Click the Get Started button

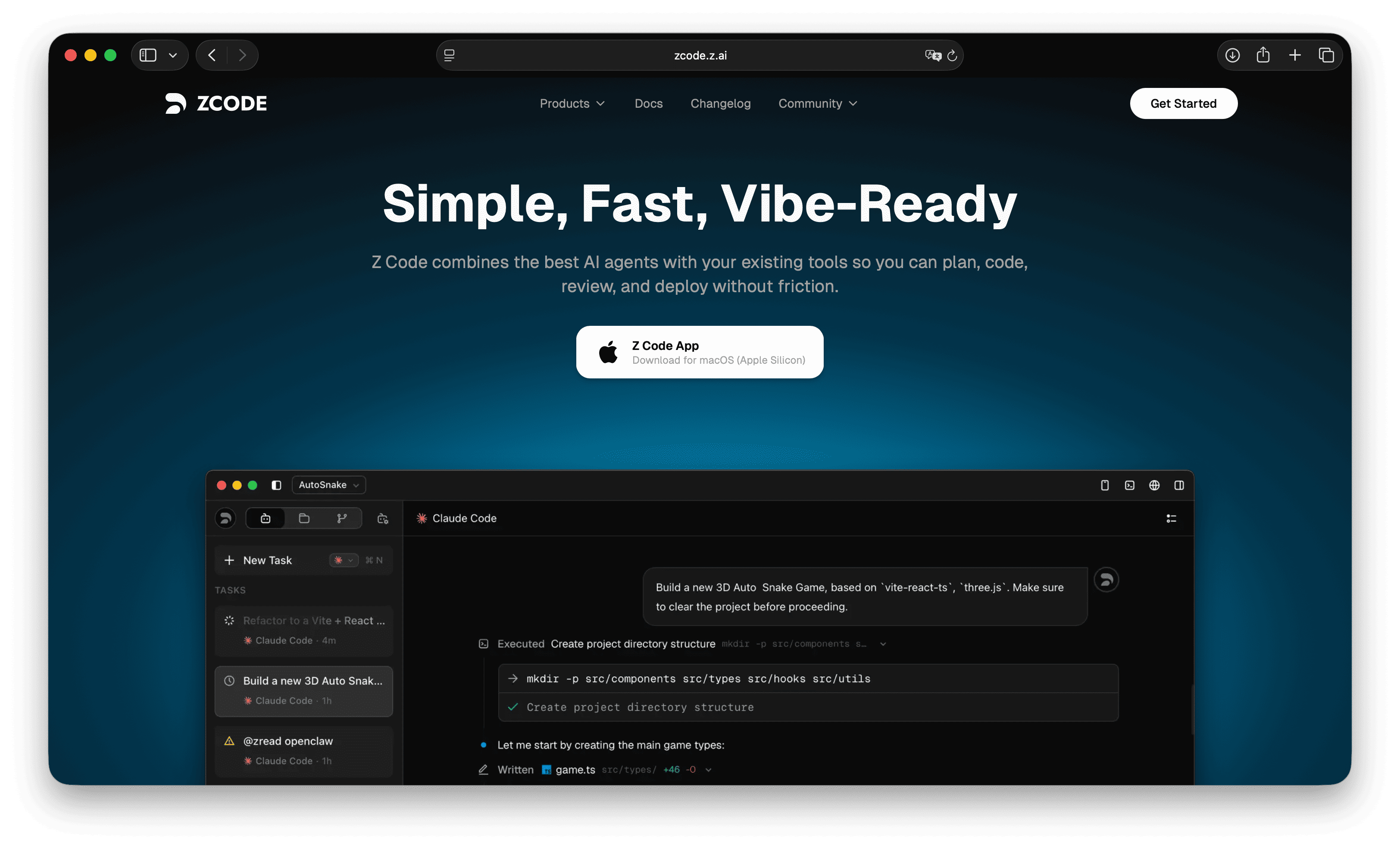point(1184,103)
